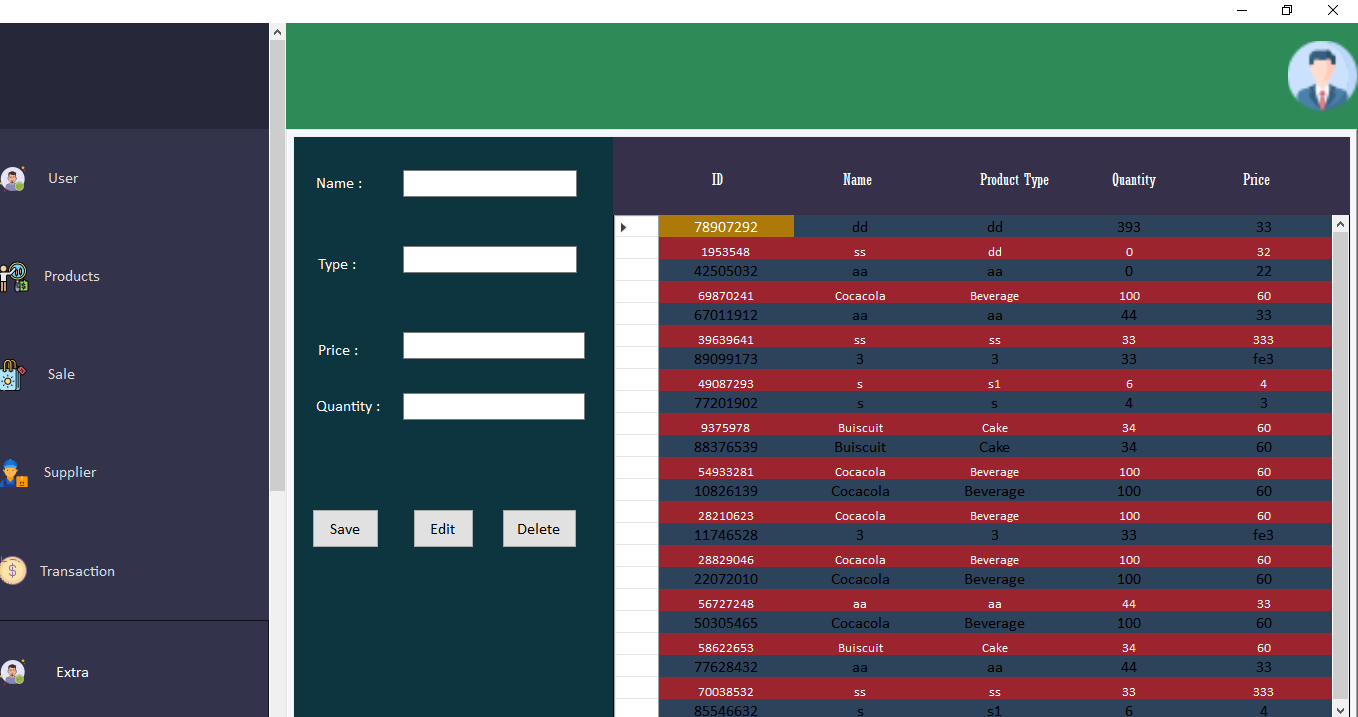Select the Transaction dollar icon
Screen dimensions: 1358x717
click(13, 570)
